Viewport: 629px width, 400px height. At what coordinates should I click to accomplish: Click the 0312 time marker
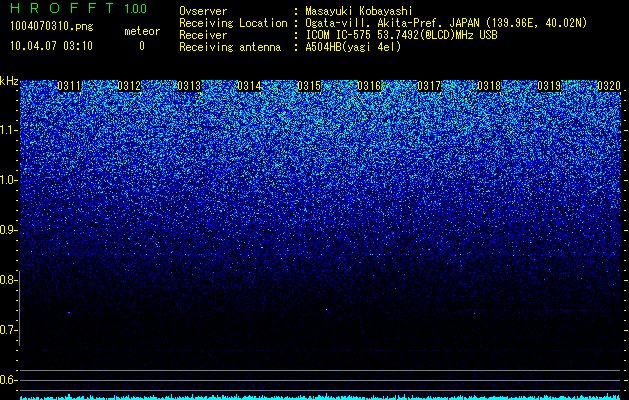(129, 86)
